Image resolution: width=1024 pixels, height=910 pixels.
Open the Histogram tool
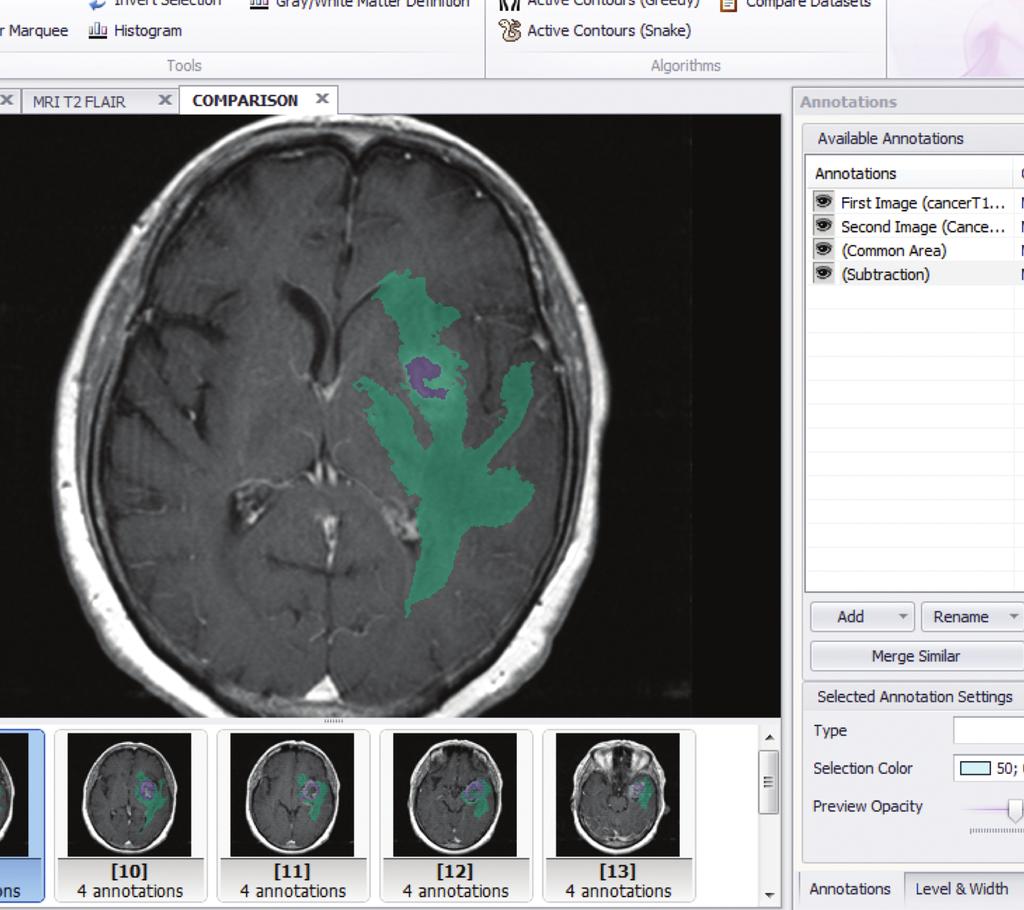pos(135,31)
